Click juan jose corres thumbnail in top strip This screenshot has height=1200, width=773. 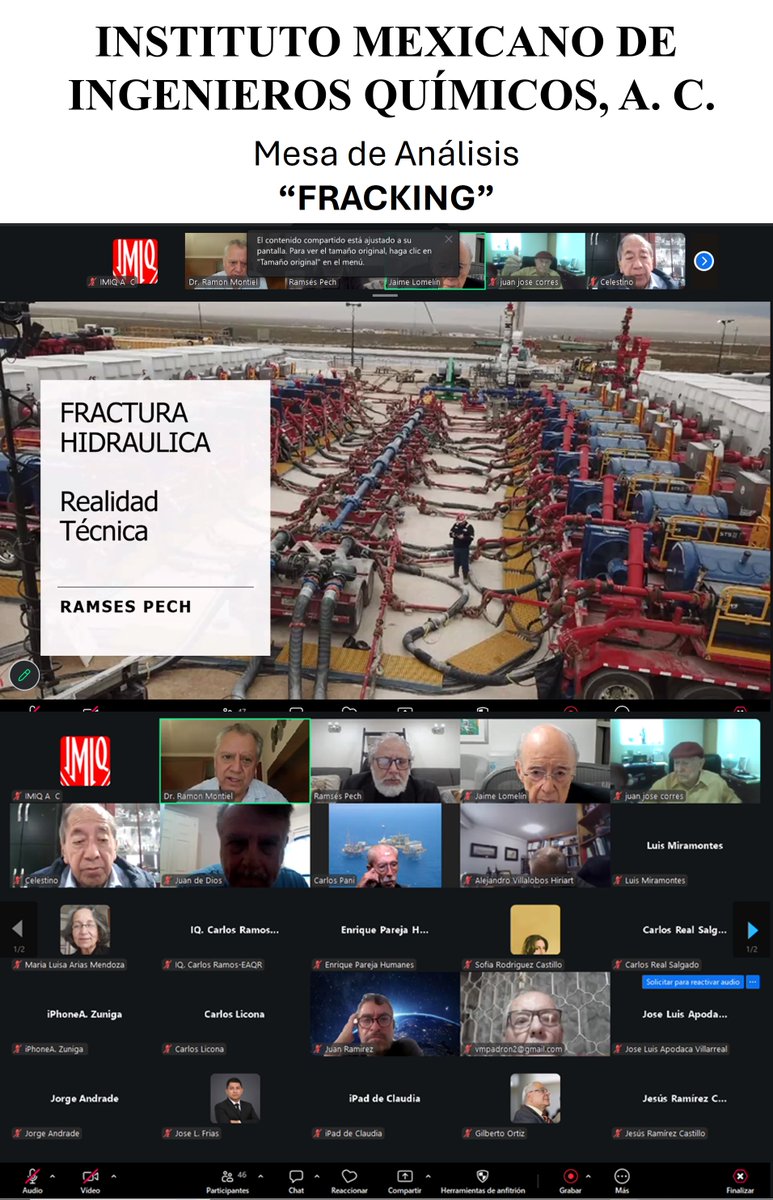(535, 262)
